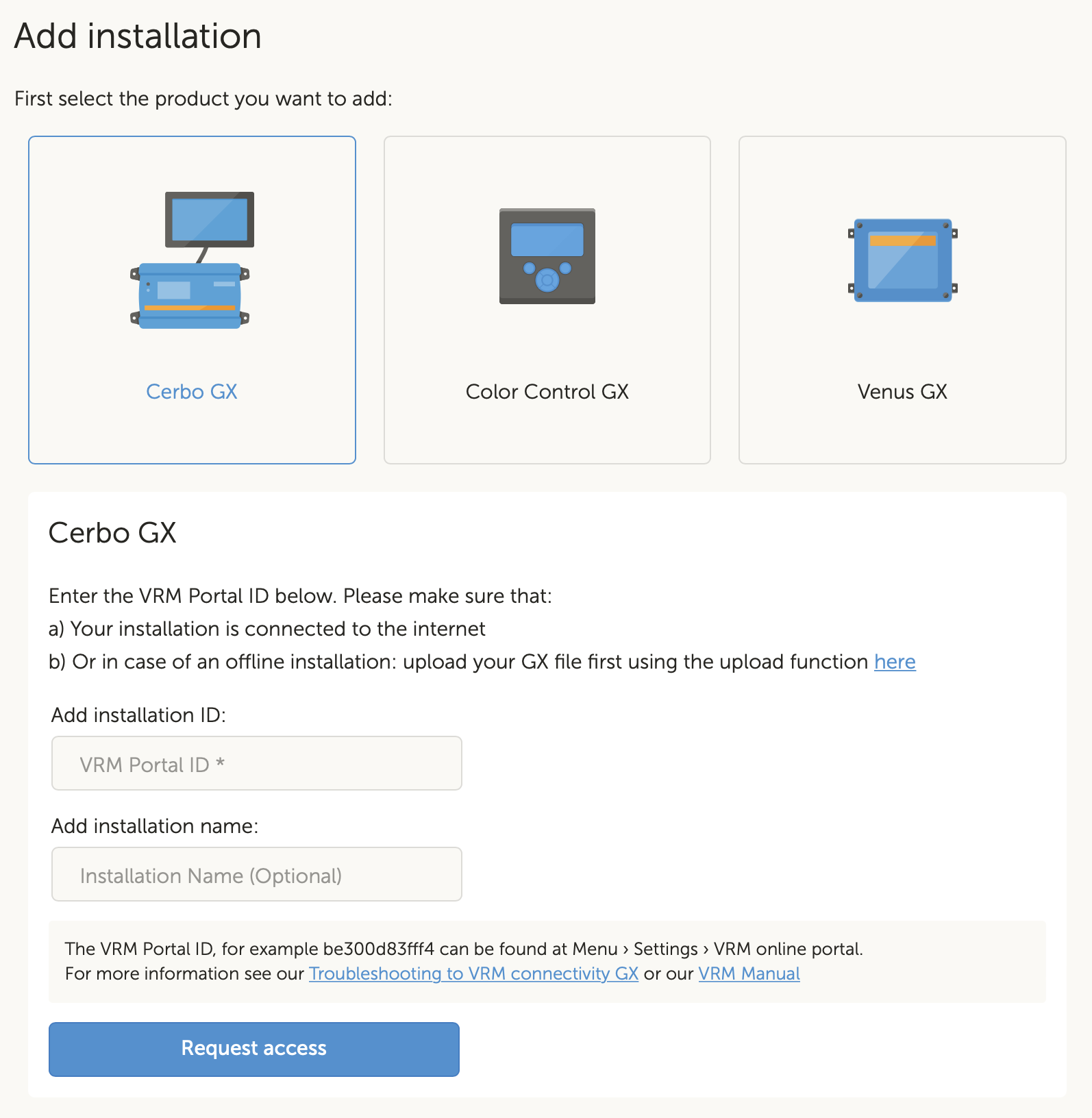Click the 'Add installation ID:' label
This screenshot has height=1118, width=1092.
pyautogui.click(x=138, y=715)
